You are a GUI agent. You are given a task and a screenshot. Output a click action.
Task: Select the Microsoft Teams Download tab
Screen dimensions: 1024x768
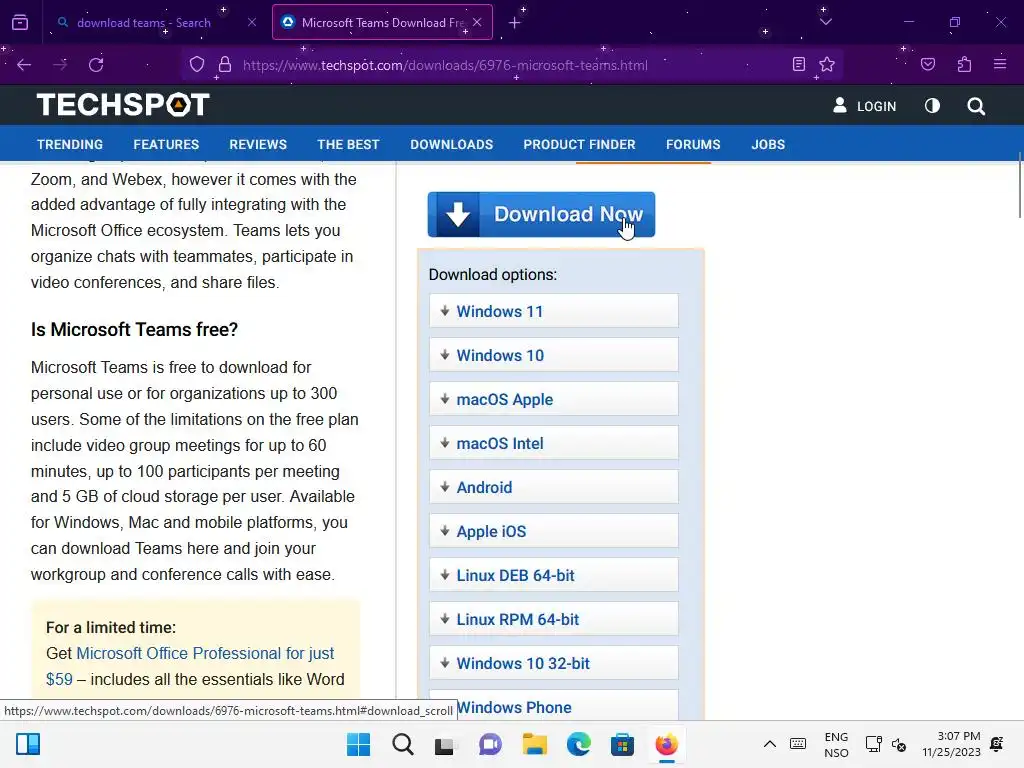tap(382, 22)
